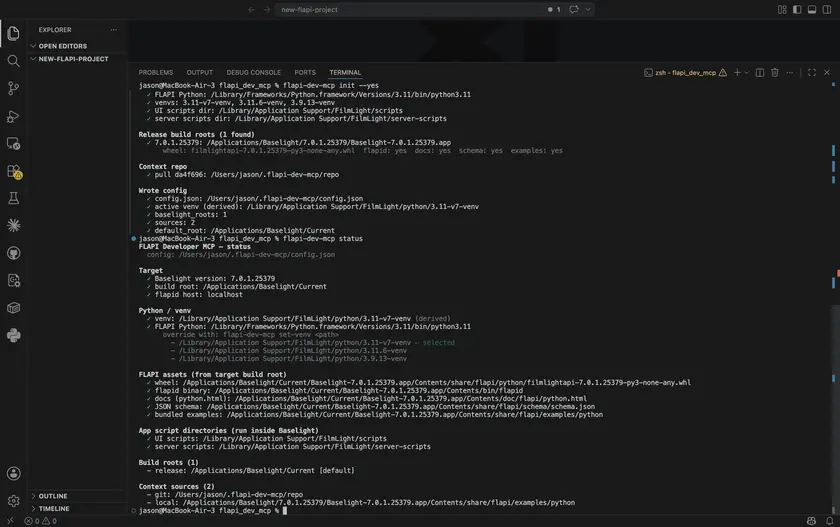Click the JSON schema path schema.json
840x527 pixels.
[x=401, y=406]
